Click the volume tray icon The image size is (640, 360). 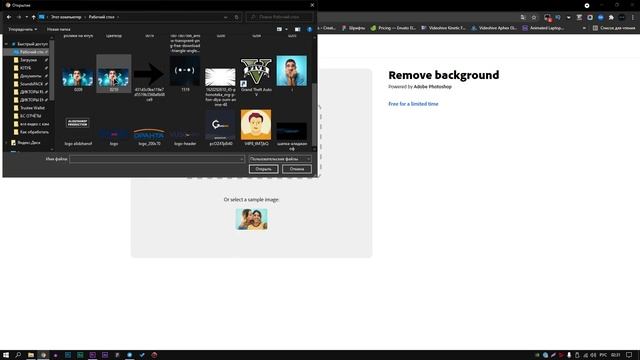(593, 355)
